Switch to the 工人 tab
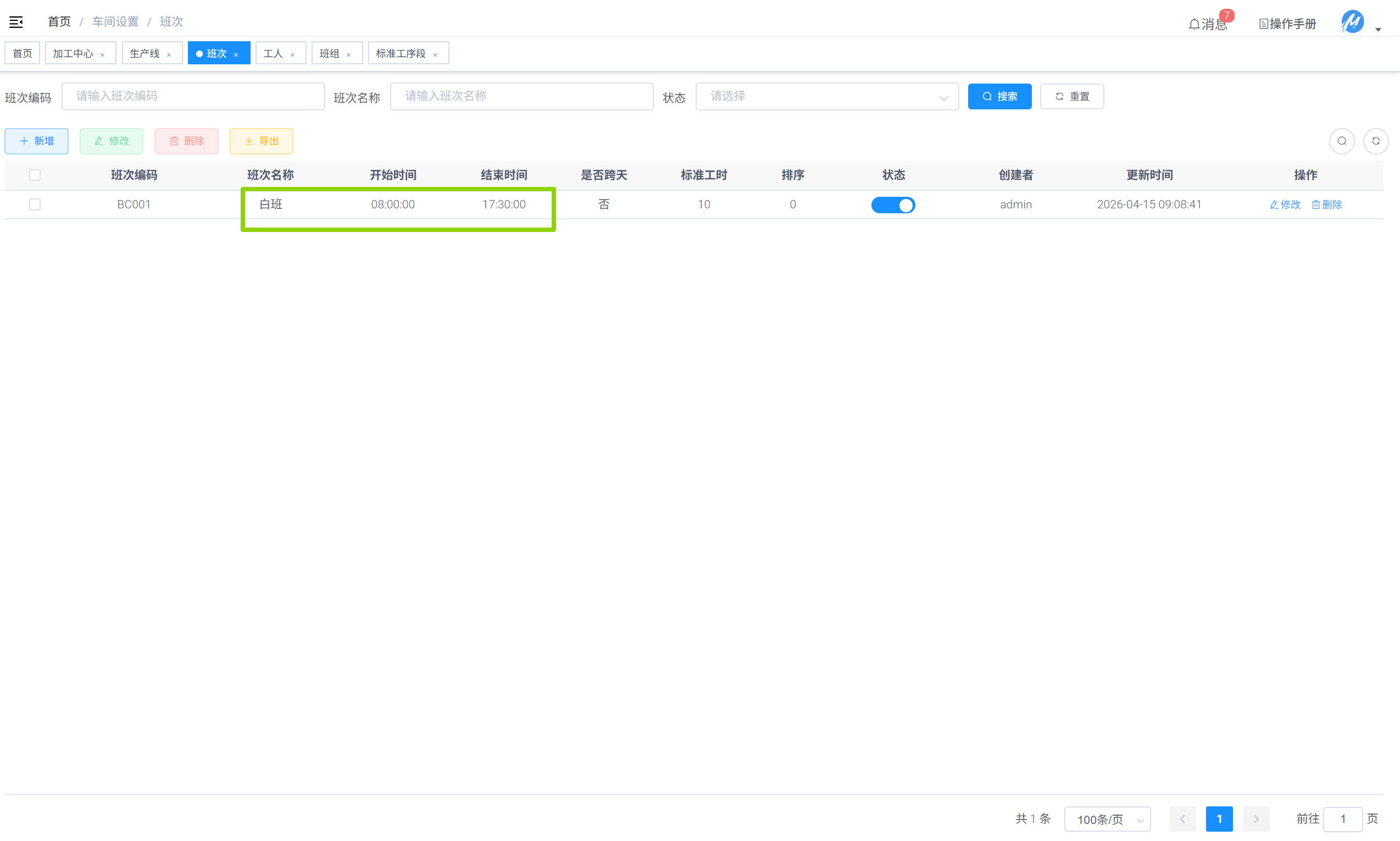Viewport: 1400px width, 841px height. 273,53
